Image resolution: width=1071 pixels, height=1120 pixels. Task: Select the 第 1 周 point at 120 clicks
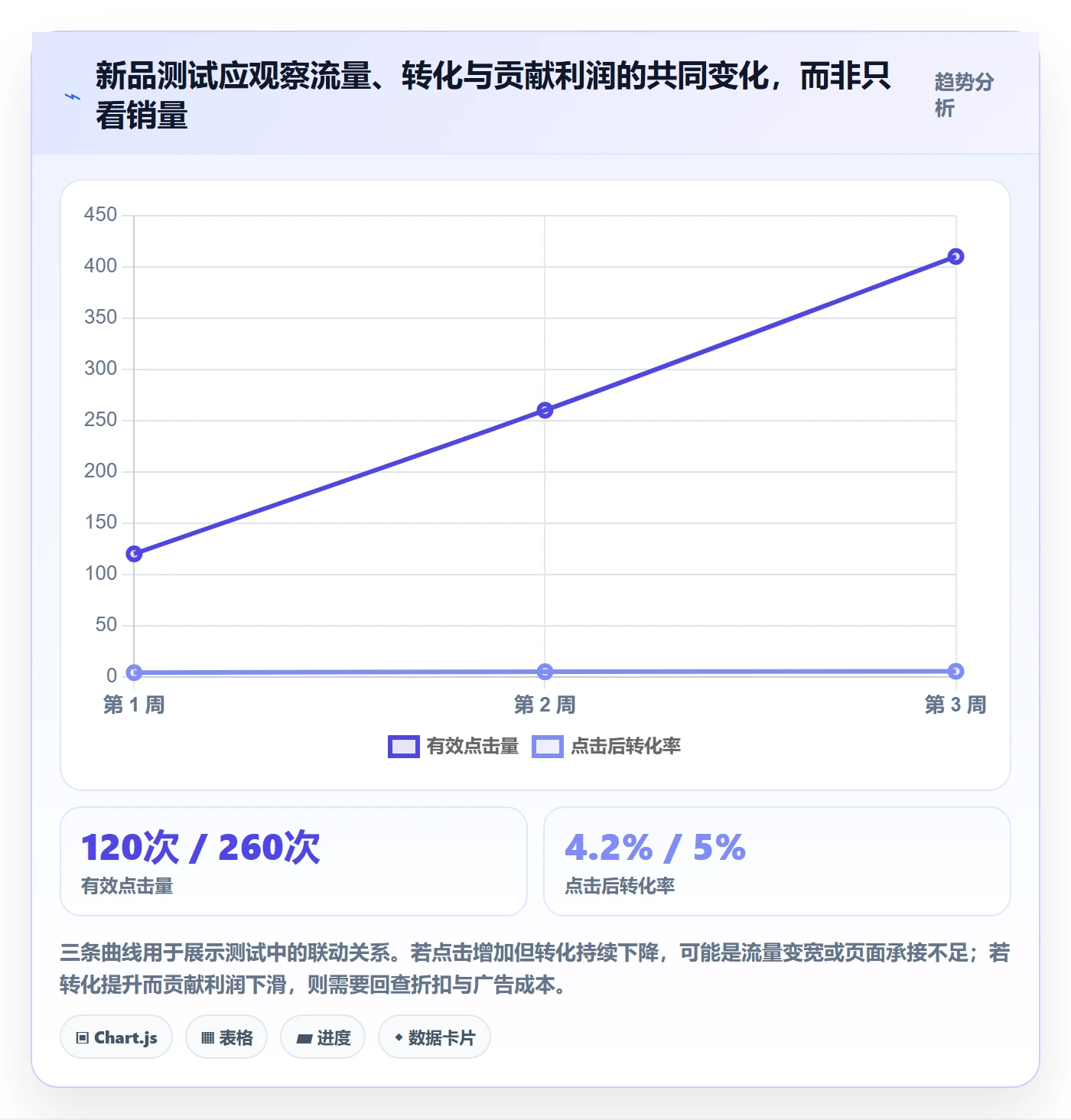134,553
